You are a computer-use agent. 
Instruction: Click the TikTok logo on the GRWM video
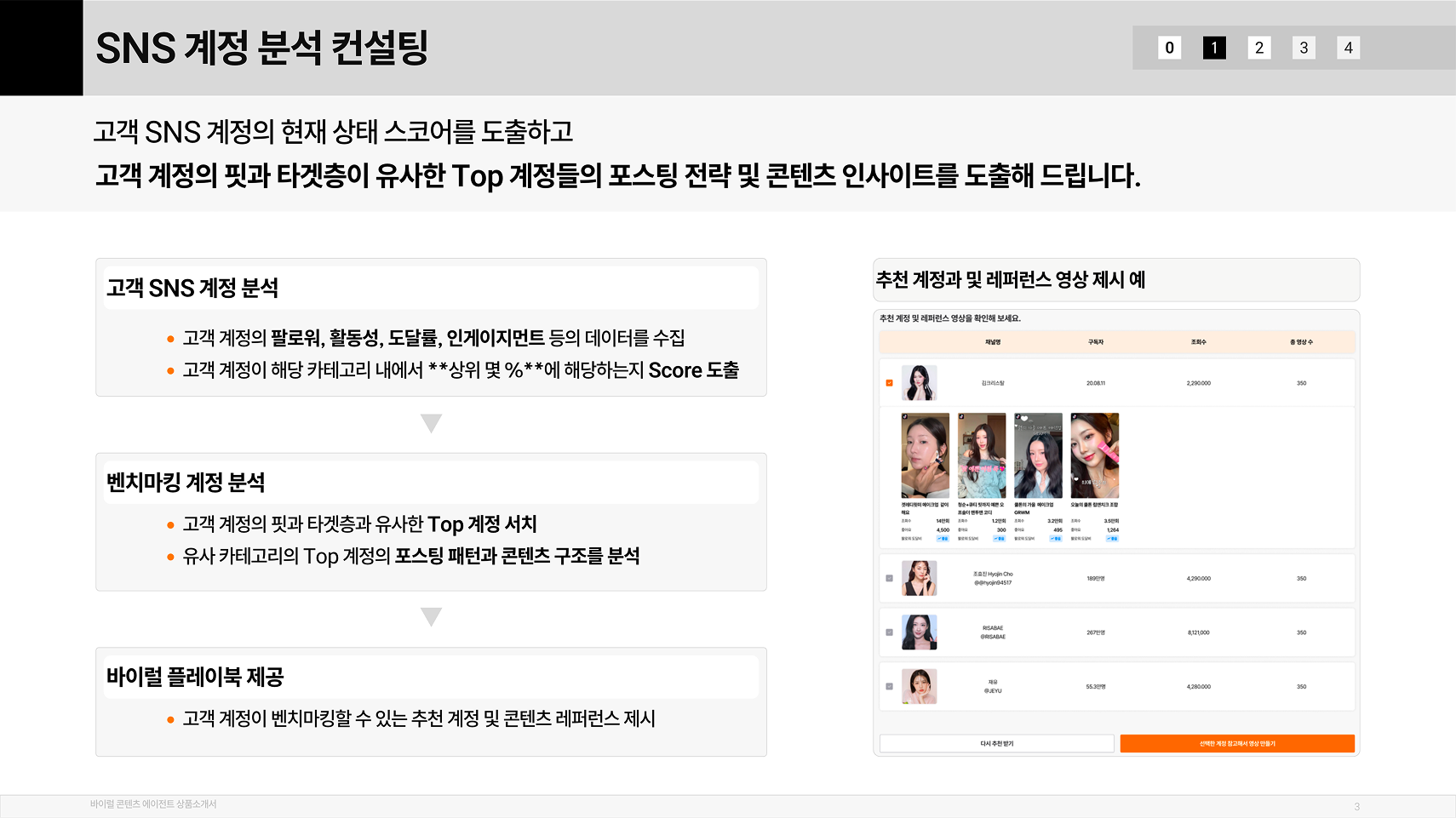(x=1018, y=416)
